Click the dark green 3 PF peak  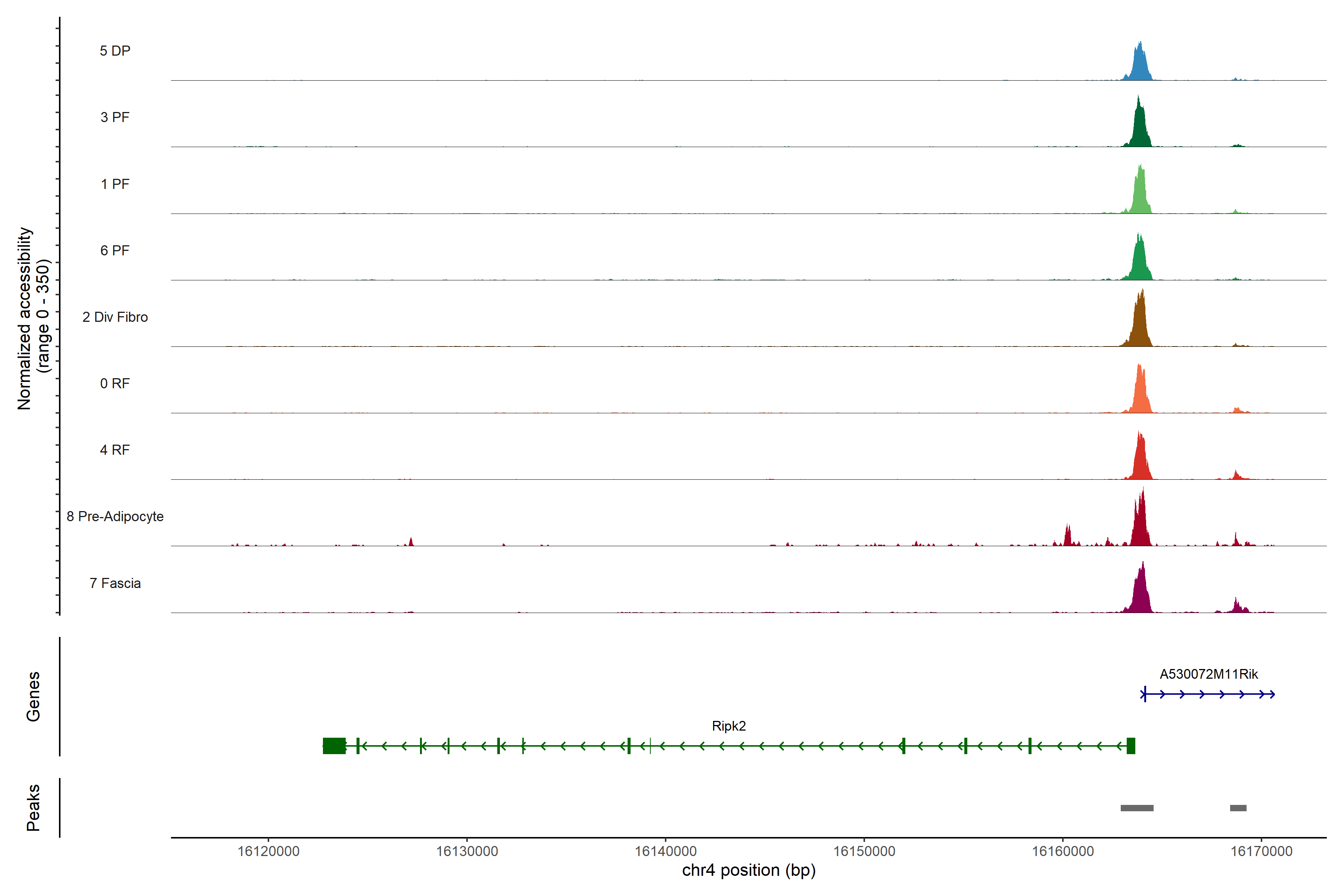(1139, 128)
